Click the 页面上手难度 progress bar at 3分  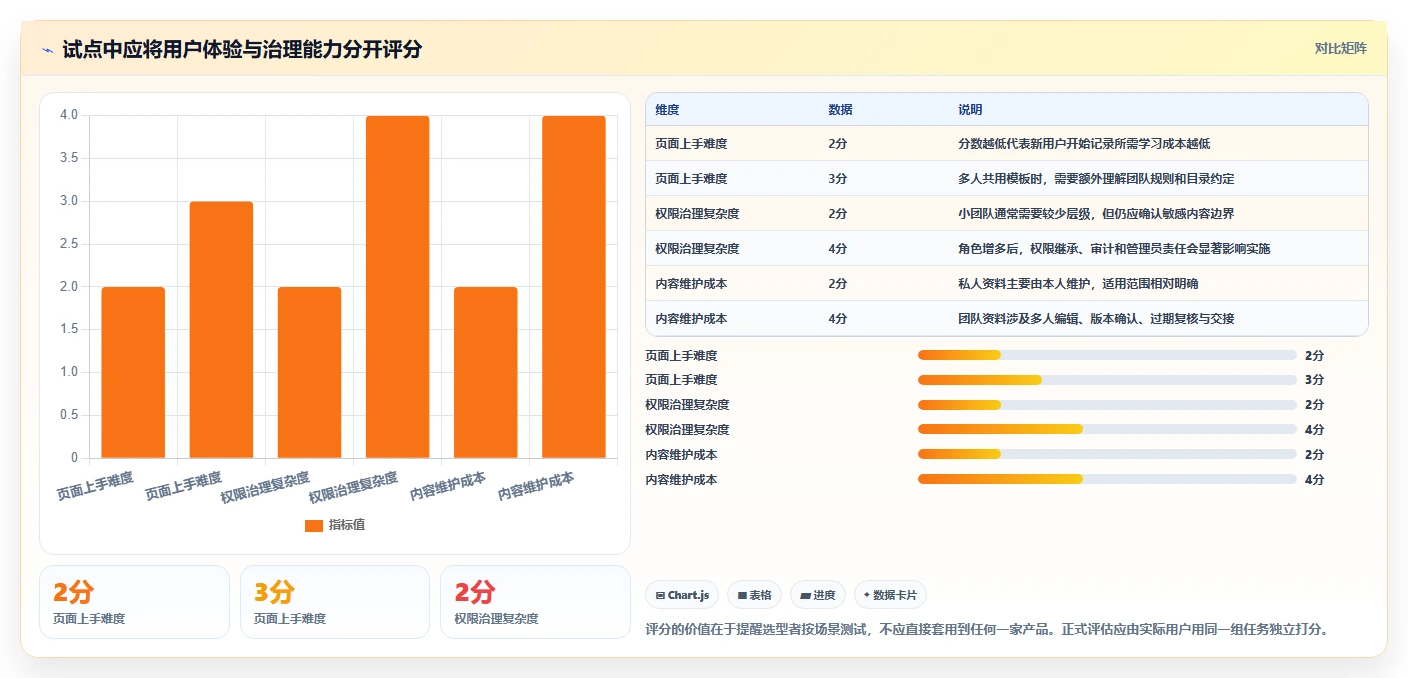1107,380
